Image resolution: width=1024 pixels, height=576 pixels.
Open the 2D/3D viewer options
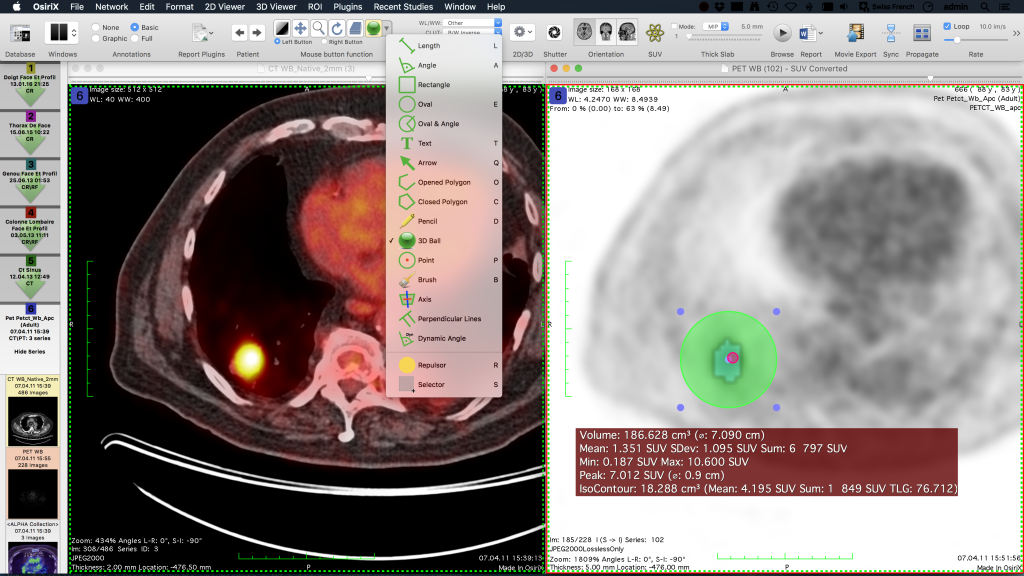pos(522,30)
